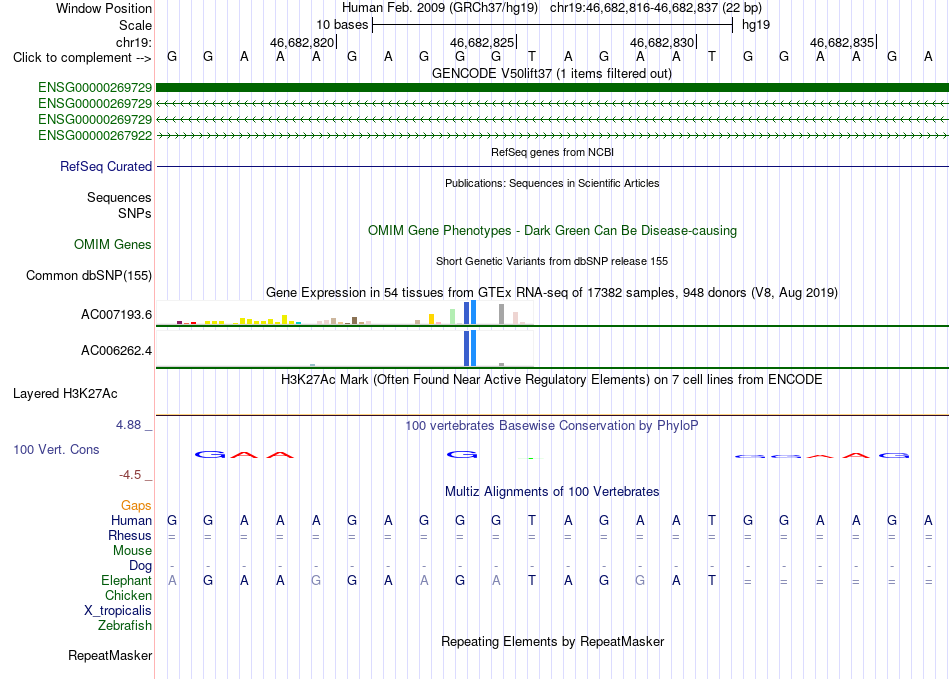Select the X_tropicalis alignment row label
The width and height of the screenshot is (950, 679).
(118, 611)
